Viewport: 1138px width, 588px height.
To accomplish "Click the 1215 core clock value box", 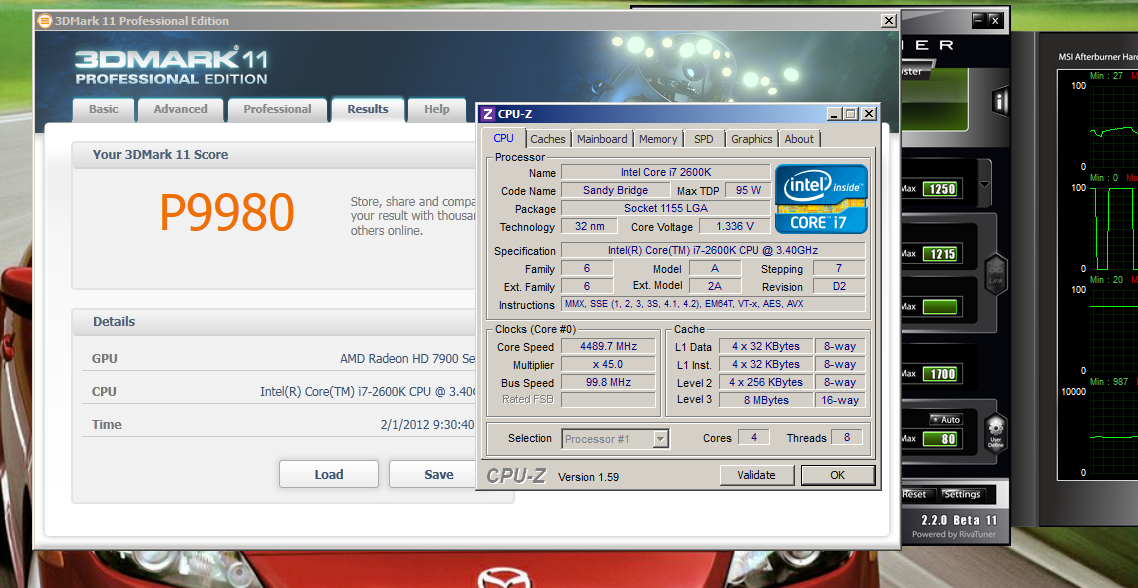I will [940, 254].
